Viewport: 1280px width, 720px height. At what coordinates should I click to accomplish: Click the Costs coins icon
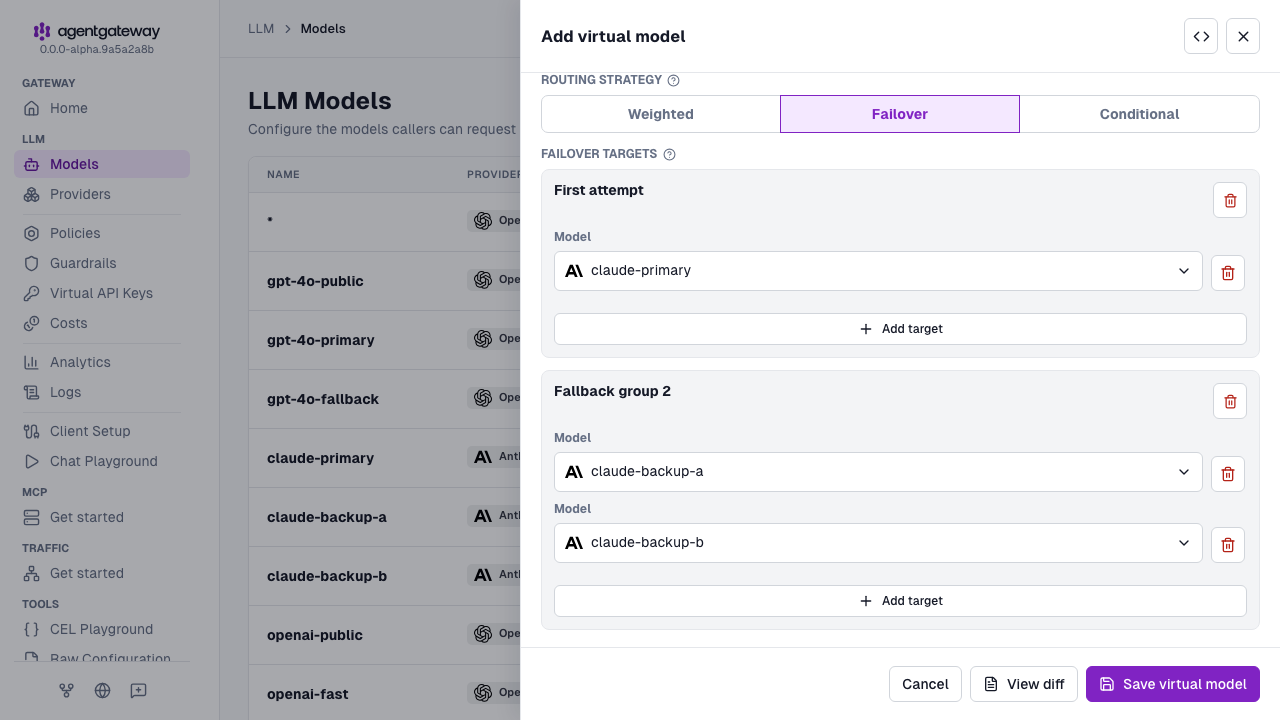31,323
